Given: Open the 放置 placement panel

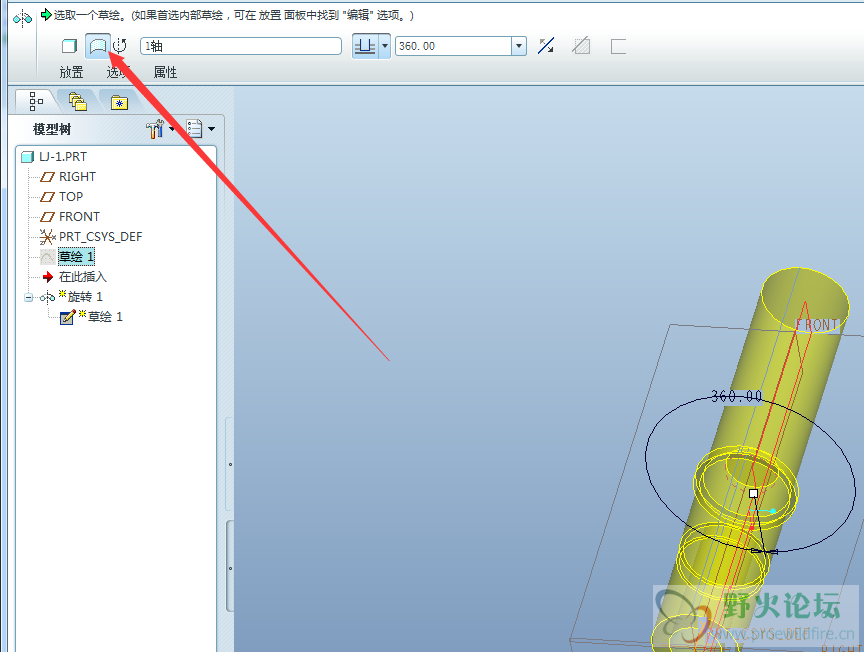Looking at the screenshot, I should point(72,72).
